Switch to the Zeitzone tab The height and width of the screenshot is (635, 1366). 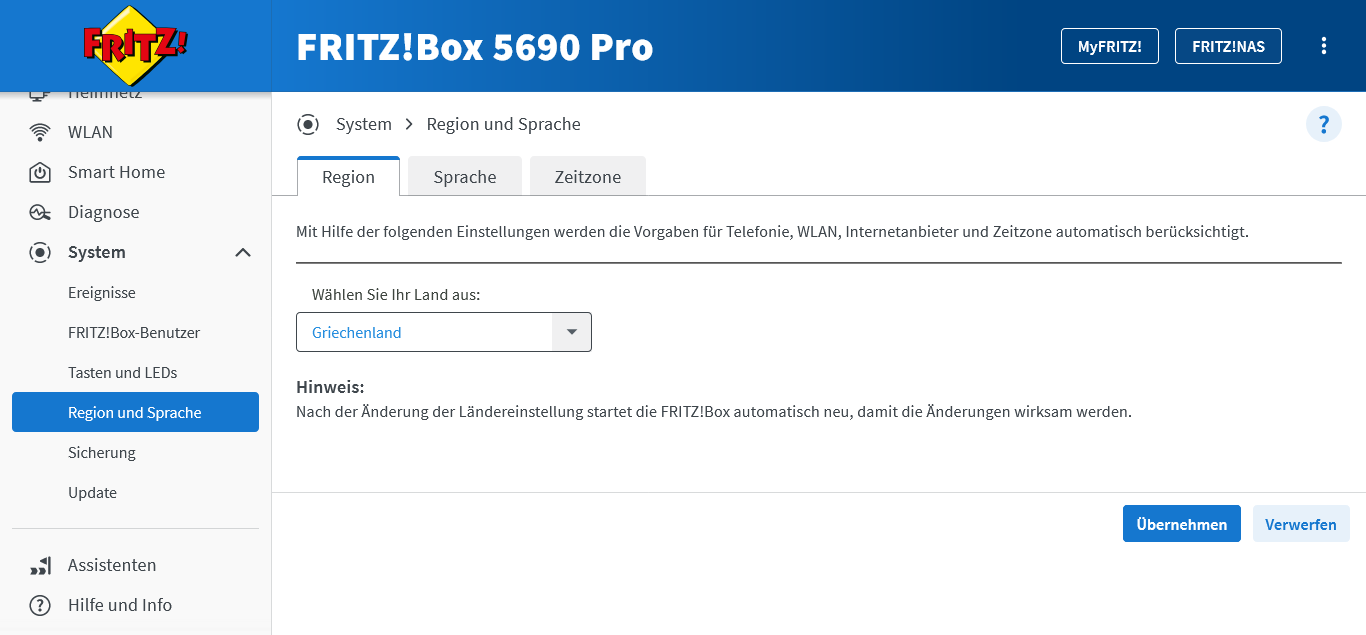[588, 177]
